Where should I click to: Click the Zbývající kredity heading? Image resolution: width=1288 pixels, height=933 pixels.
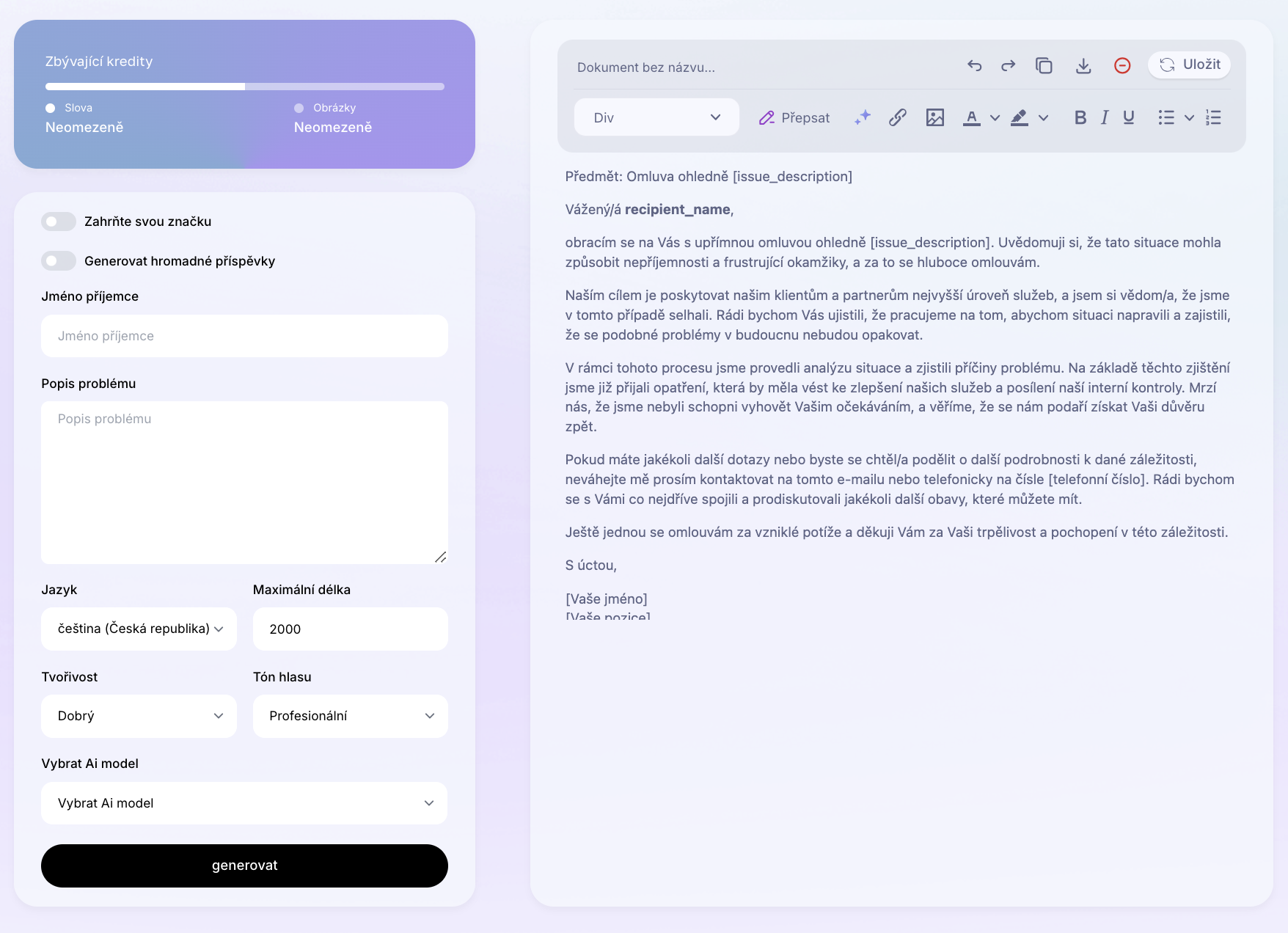coord(99,62)
